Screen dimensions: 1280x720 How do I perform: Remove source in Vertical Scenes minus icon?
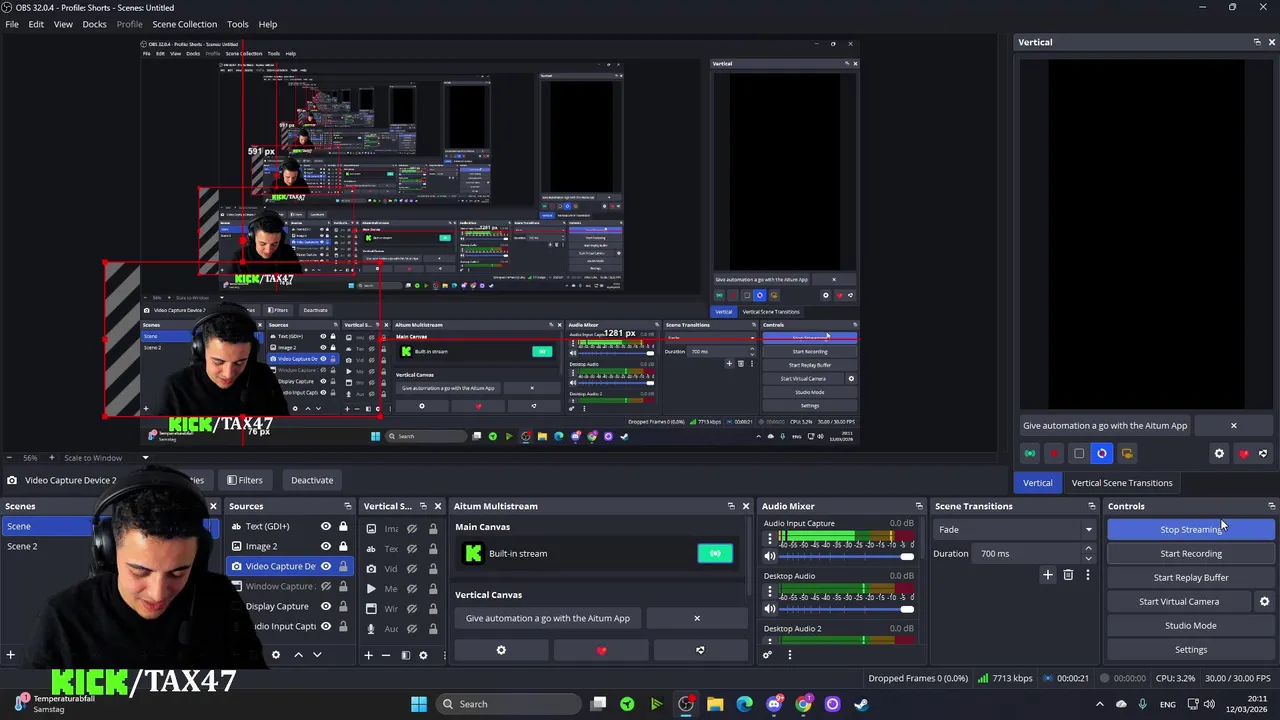coord(386,655)
